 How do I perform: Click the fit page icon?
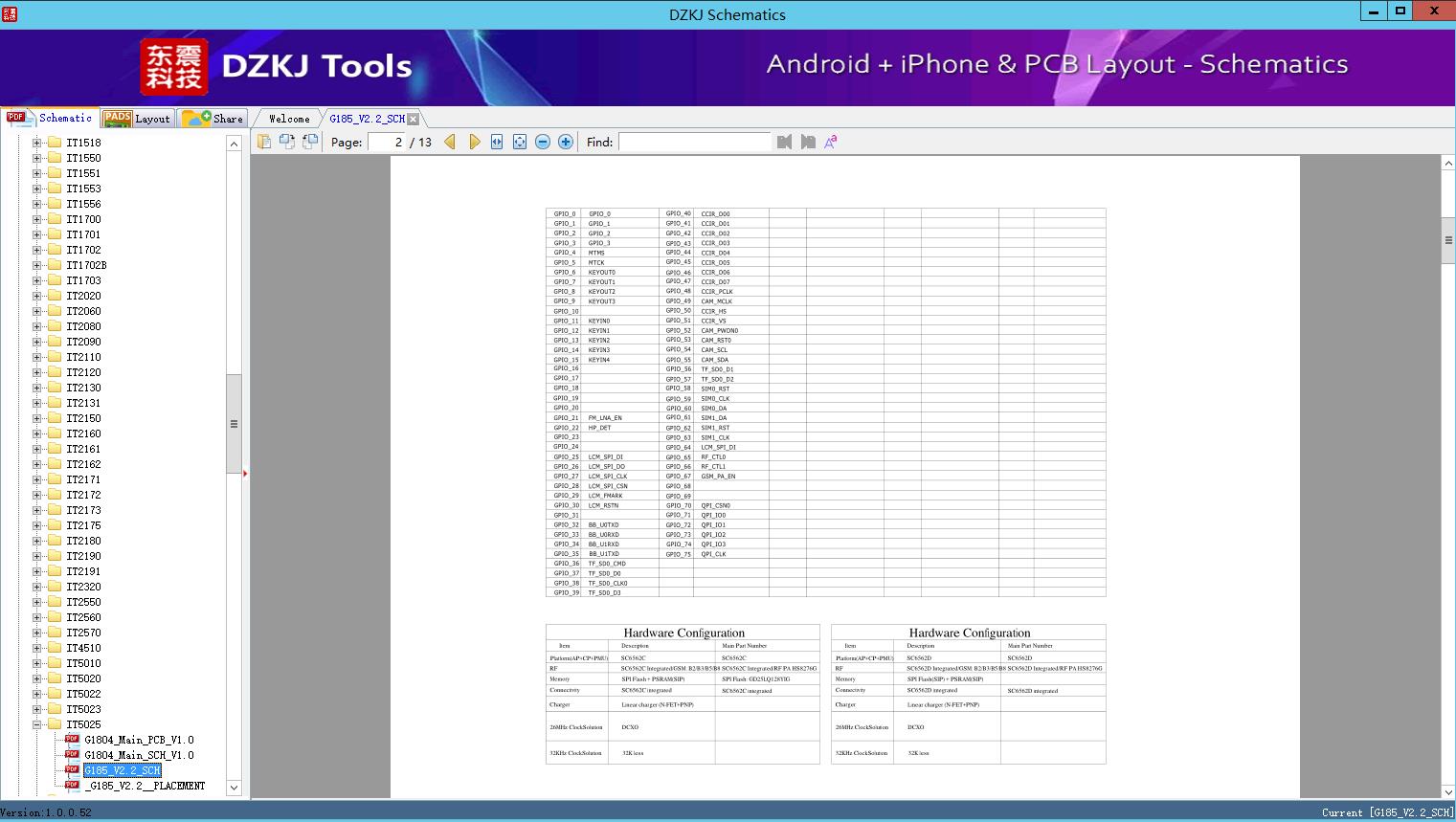point(520,142)
